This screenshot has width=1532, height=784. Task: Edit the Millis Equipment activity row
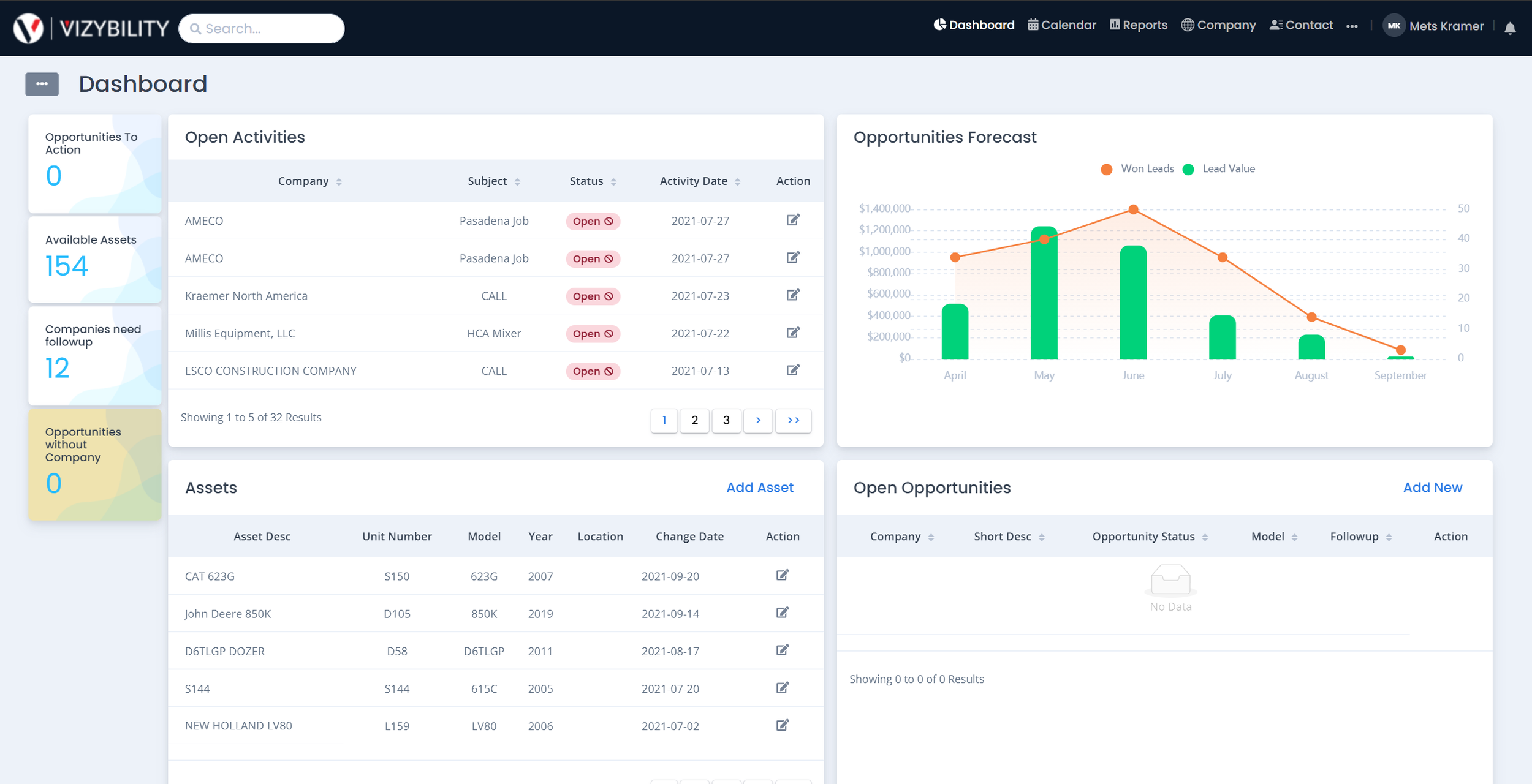point(793,333)
